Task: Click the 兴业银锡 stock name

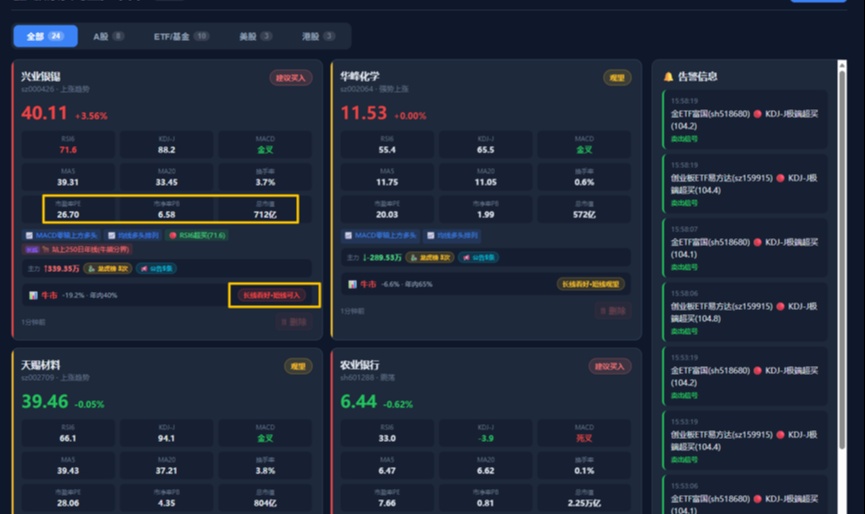Action: point(41,76)
